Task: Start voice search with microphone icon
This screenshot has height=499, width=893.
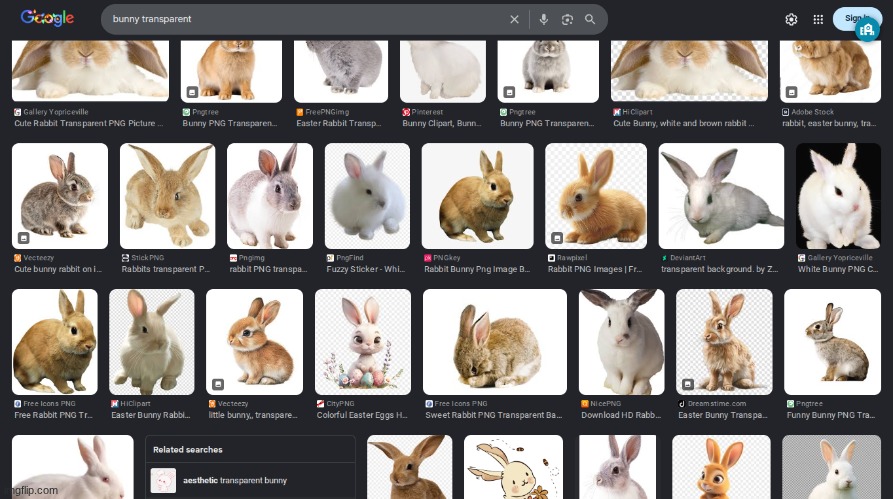Action: pos(544,19)
